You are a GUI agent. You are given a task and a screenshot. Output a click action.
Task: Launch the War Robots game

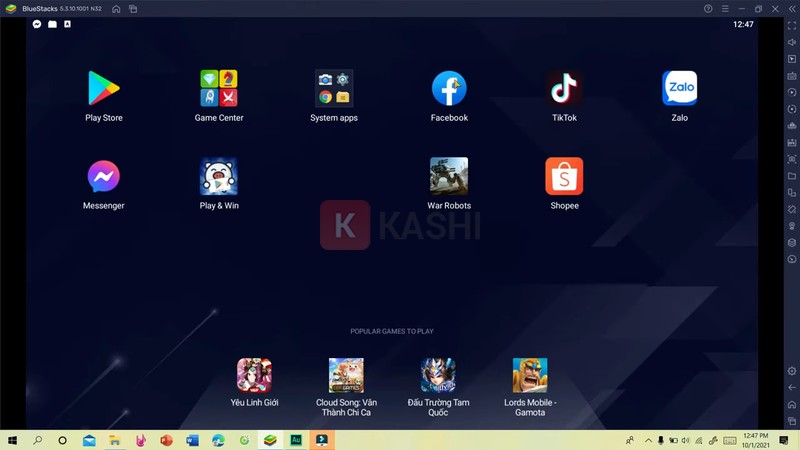[449, 177]
